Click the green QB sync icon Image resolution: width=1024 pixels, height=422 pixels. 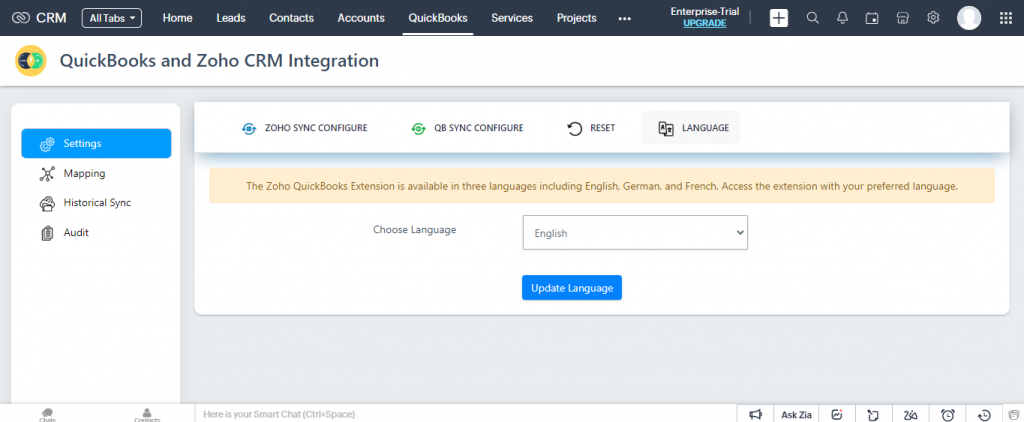click(418, 129)
